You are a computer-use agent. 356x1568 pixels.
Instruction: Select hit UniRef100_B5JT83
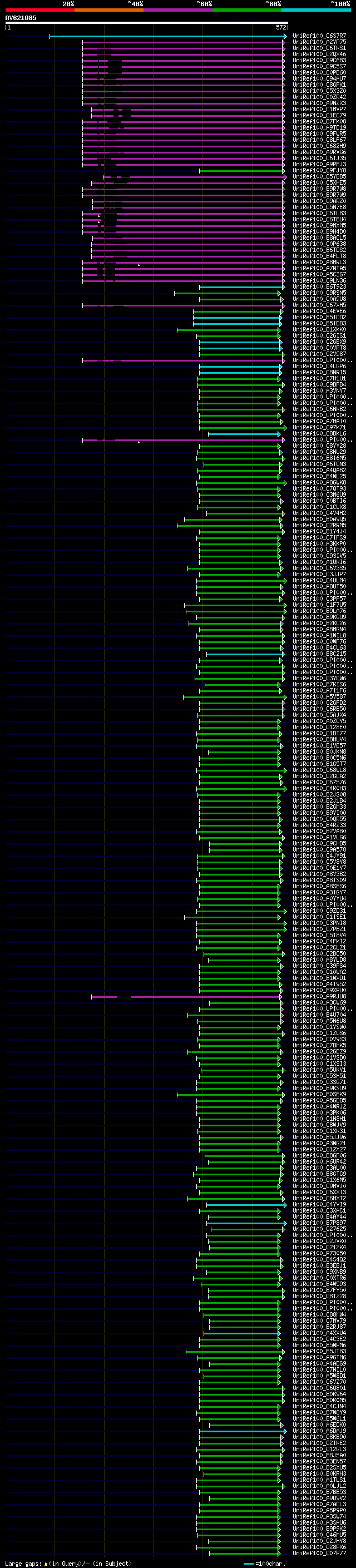[319, 1351]
